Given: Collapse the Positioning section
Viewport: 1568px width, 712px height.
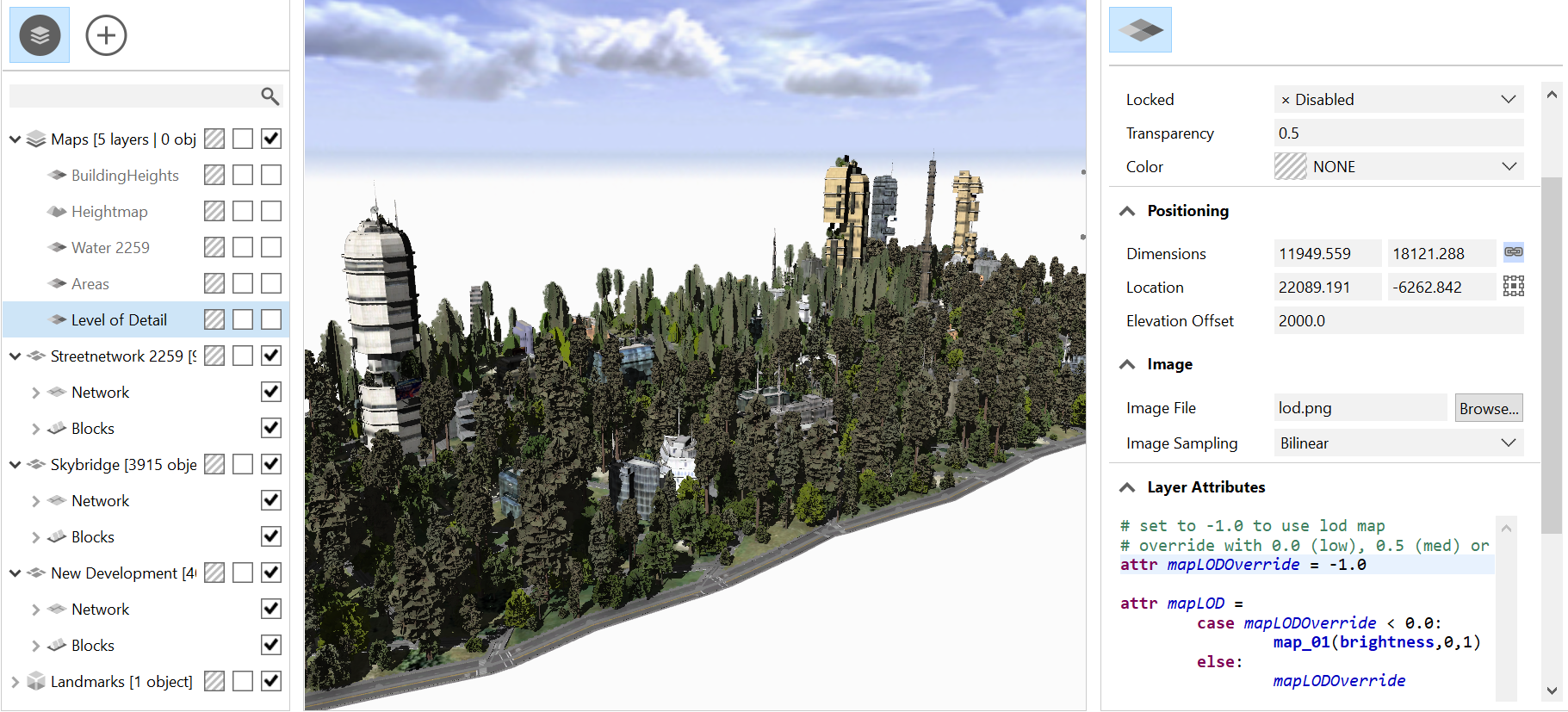Looking at the screenshot, I should point(1127,212).
